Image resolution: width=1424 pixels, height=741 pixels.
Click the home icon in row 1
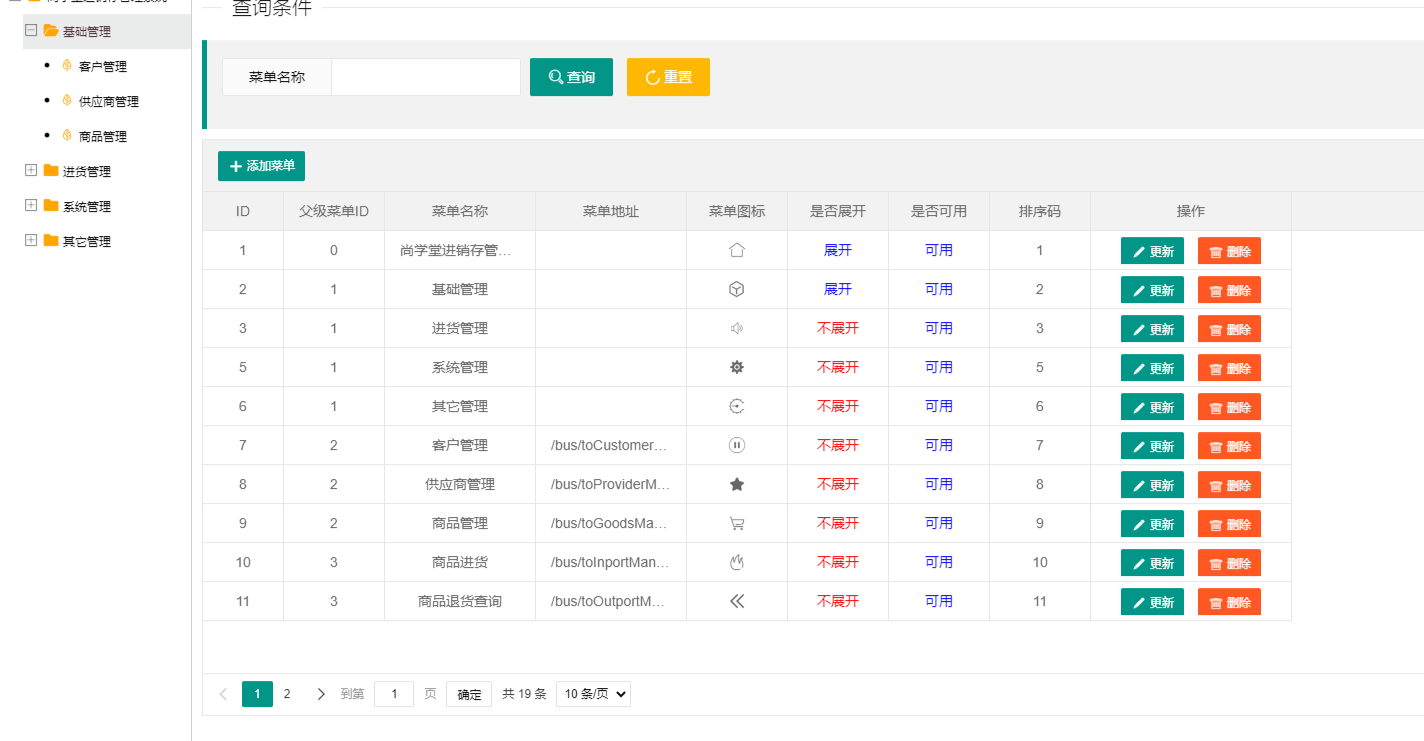point(737,250)
